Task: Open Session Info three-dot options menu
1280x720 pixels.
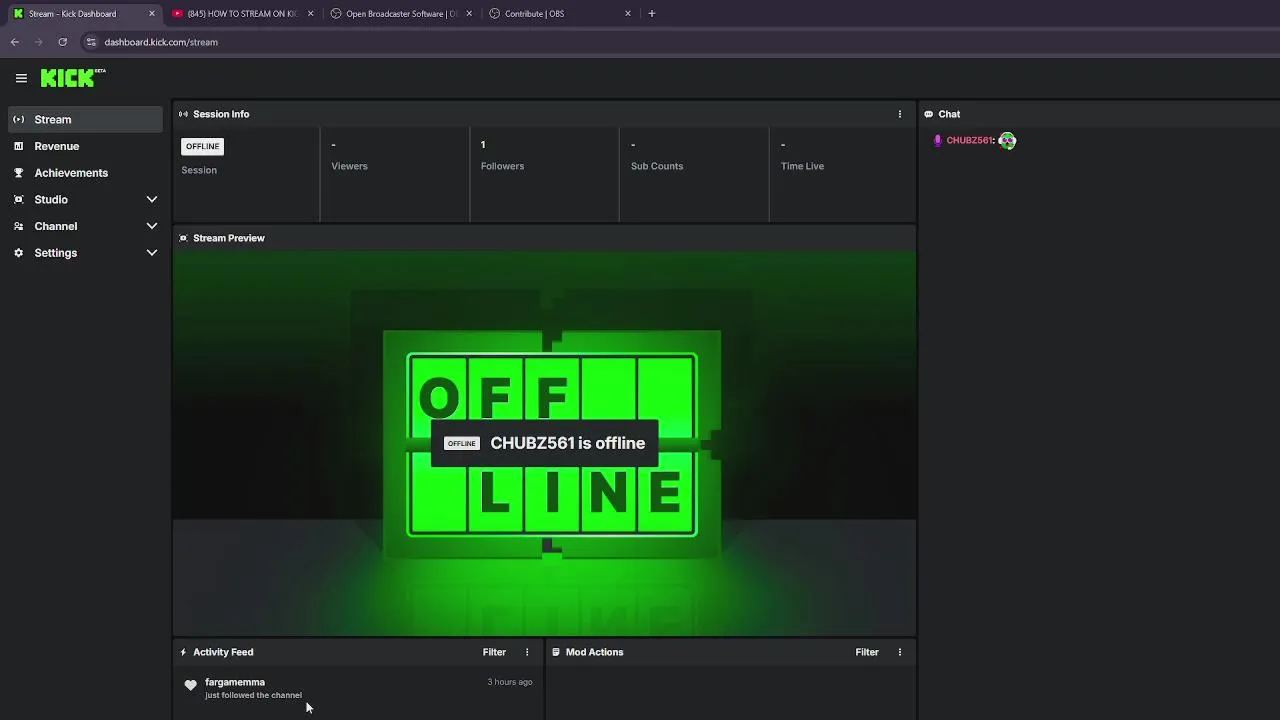Action: point(899,114)
